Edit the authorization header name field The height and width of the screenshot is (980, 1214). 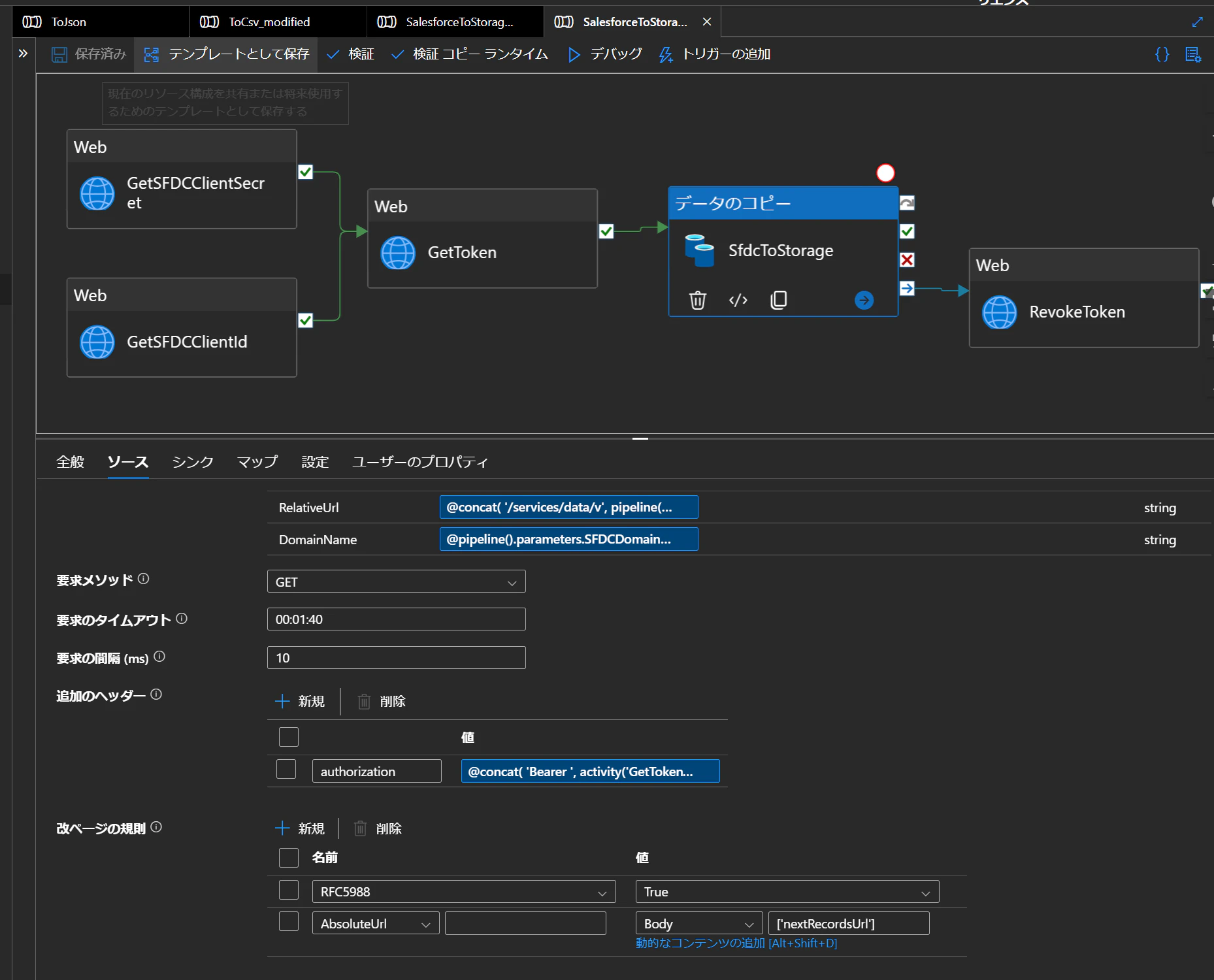coord(376,771)
